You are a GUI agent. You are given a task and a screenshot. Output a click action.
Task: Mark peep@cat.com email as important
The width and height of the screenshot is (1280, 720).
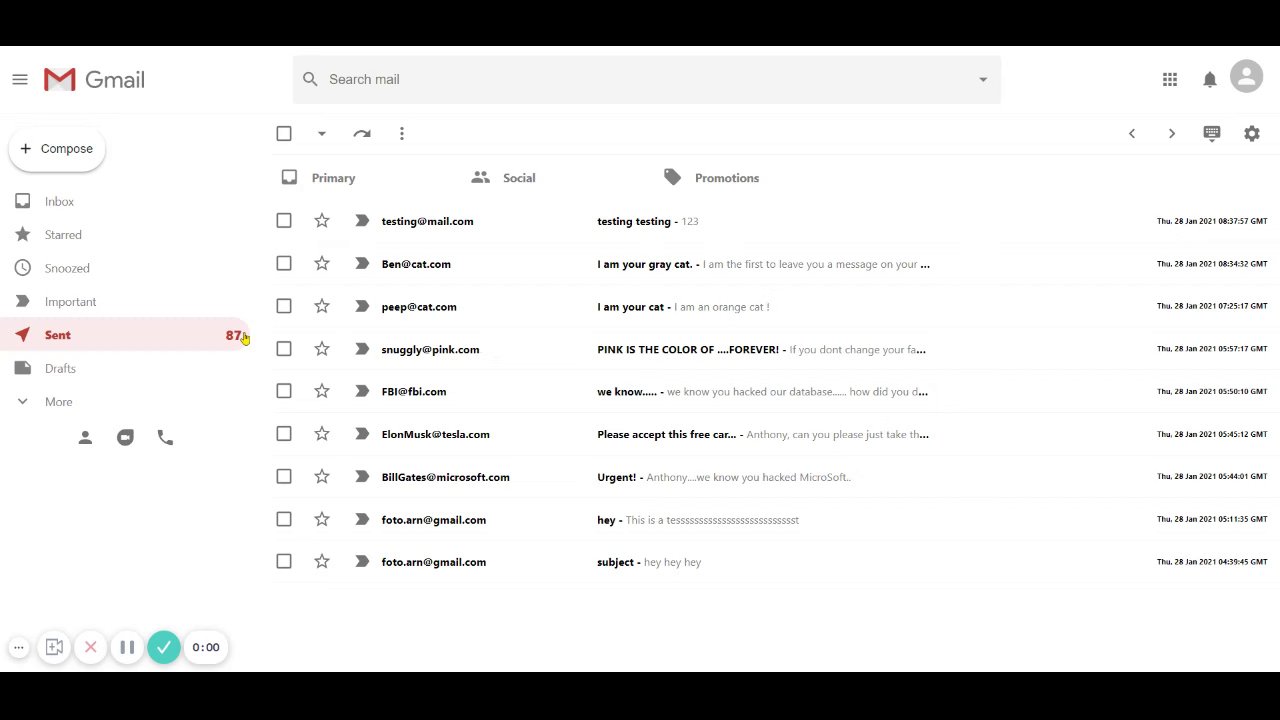pos(362,307)
